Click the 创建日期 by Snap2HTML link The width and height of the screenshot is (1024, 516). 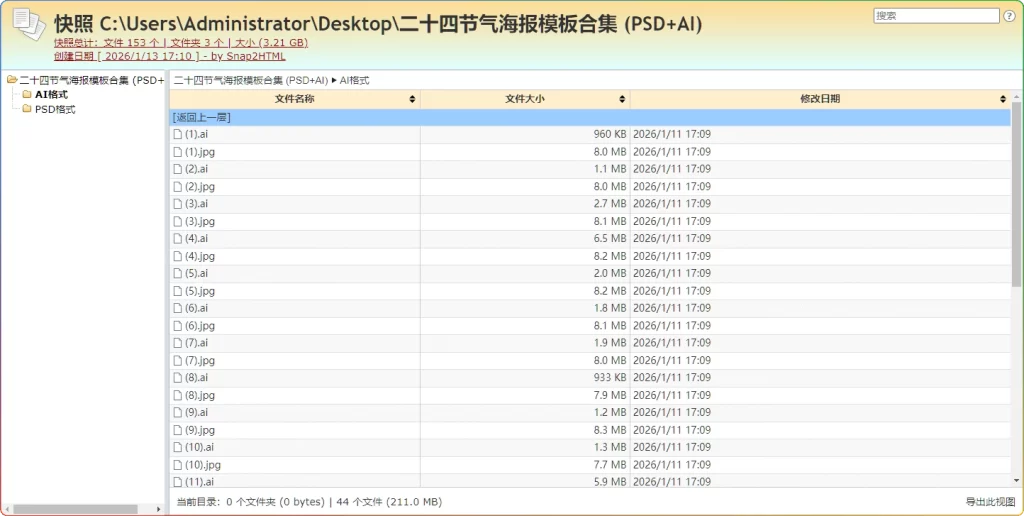(x=170, y=56)
